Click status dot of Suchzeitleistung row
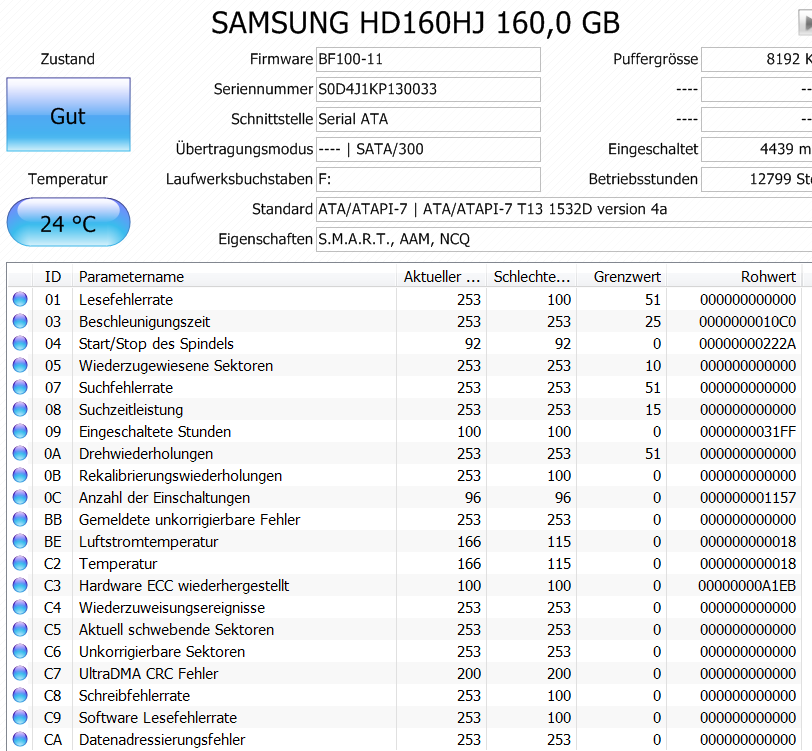Image resolution: width=812 pixels, height=751 pixels. click(x=20, y=410)
